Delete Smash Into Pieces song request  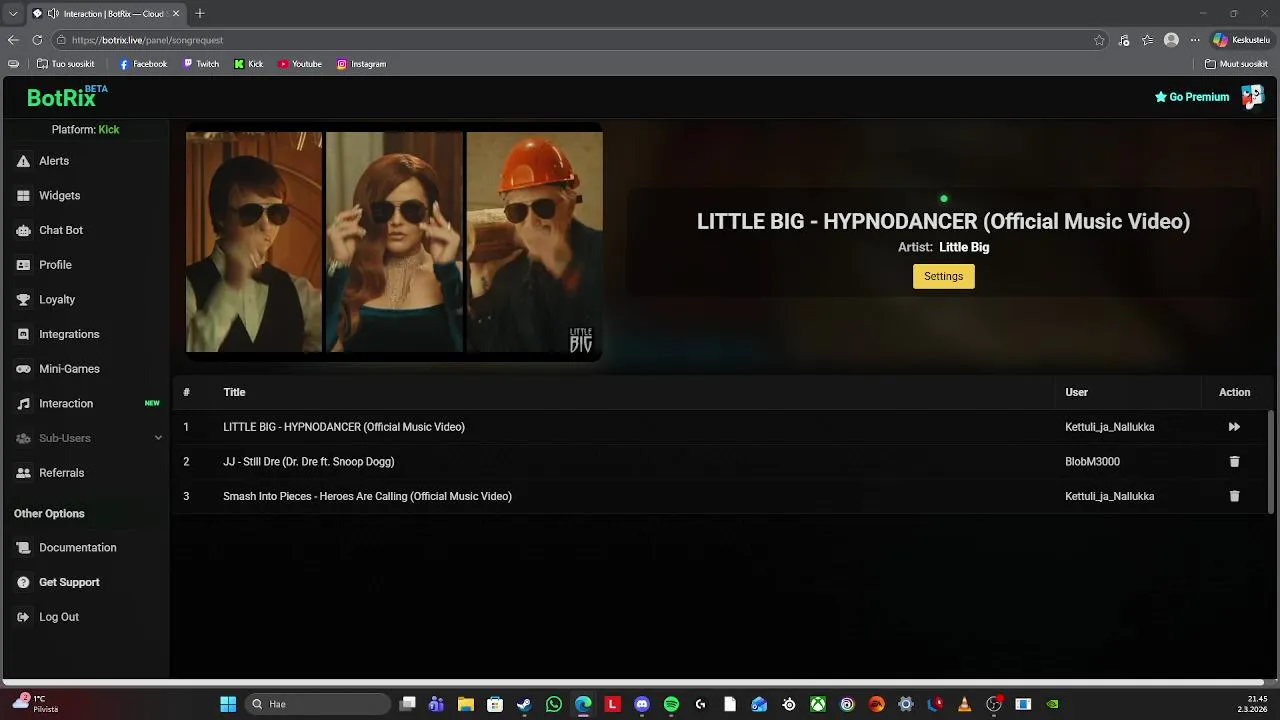click(1234, 496)
